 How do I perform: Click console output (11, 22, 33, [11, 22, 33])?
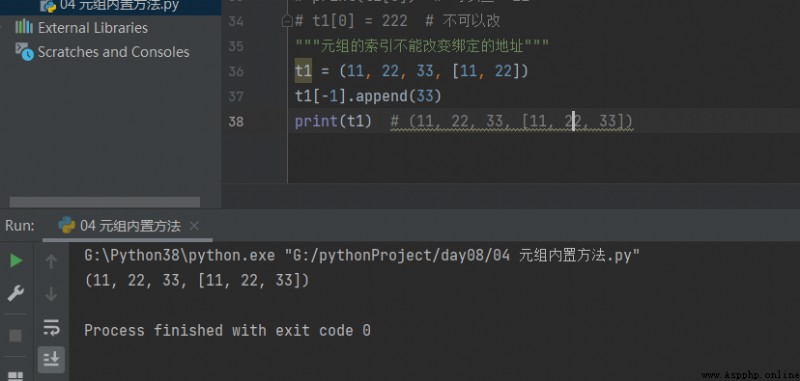click(197, 281)
